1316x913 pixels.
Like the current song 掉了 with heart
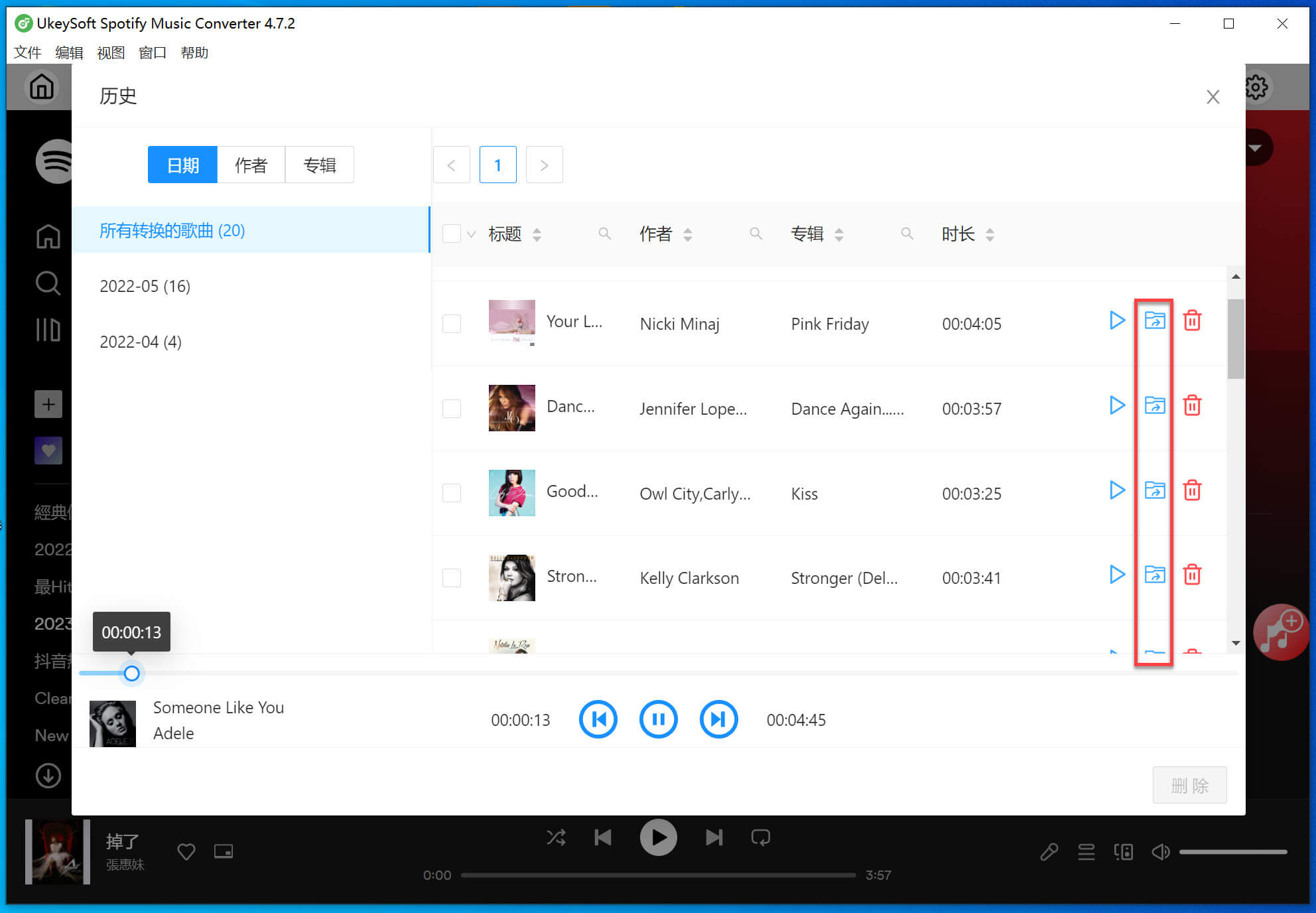pos(186,851)
